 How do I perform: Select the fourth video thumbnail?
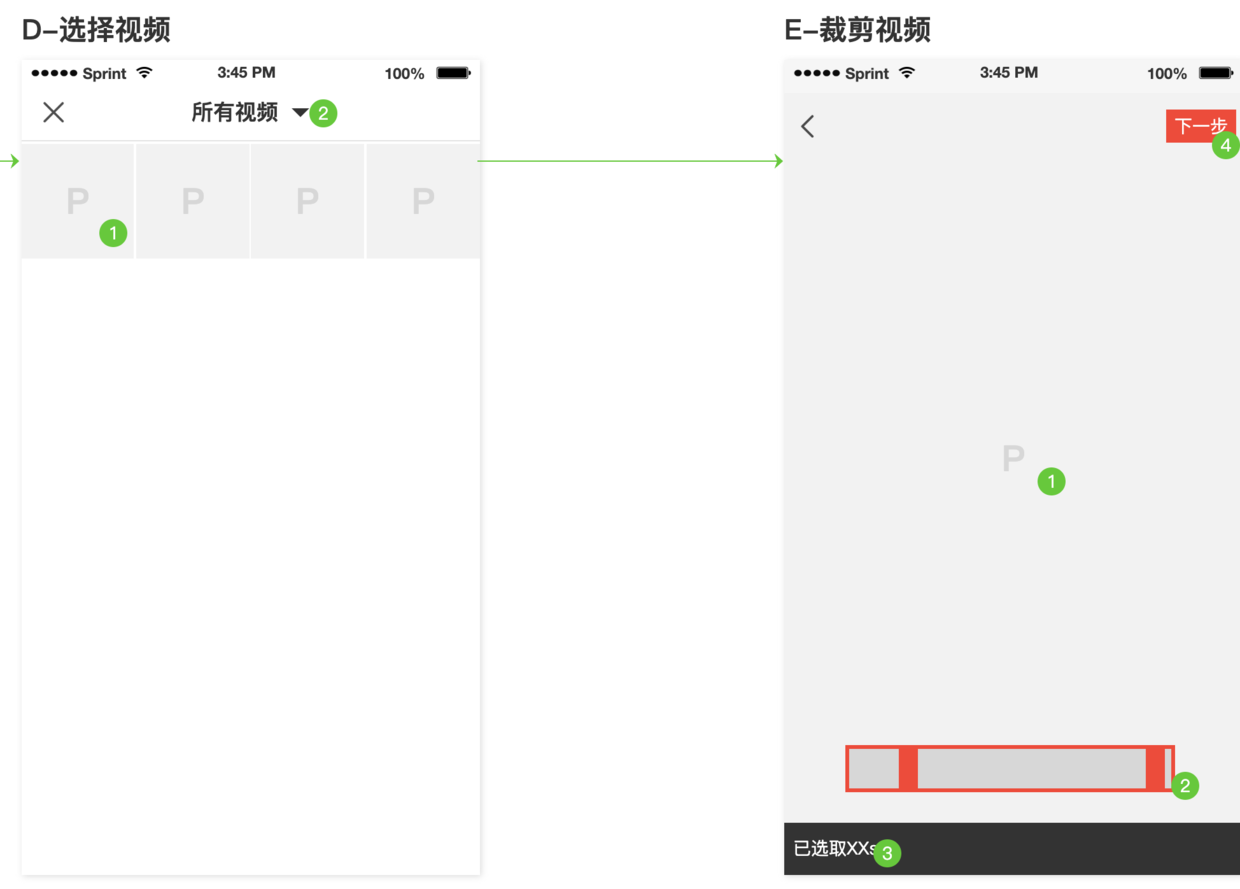point(424,201)
